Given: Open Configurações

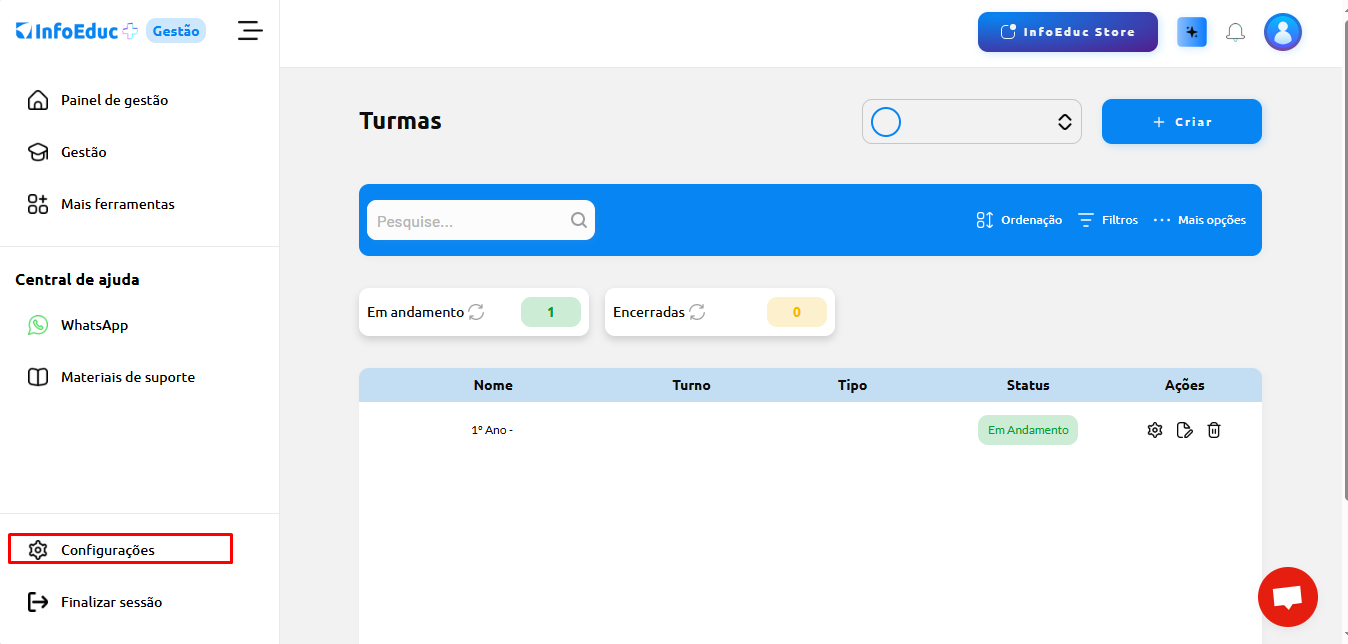Looking at the screenshot, I should tap(120, 549).
